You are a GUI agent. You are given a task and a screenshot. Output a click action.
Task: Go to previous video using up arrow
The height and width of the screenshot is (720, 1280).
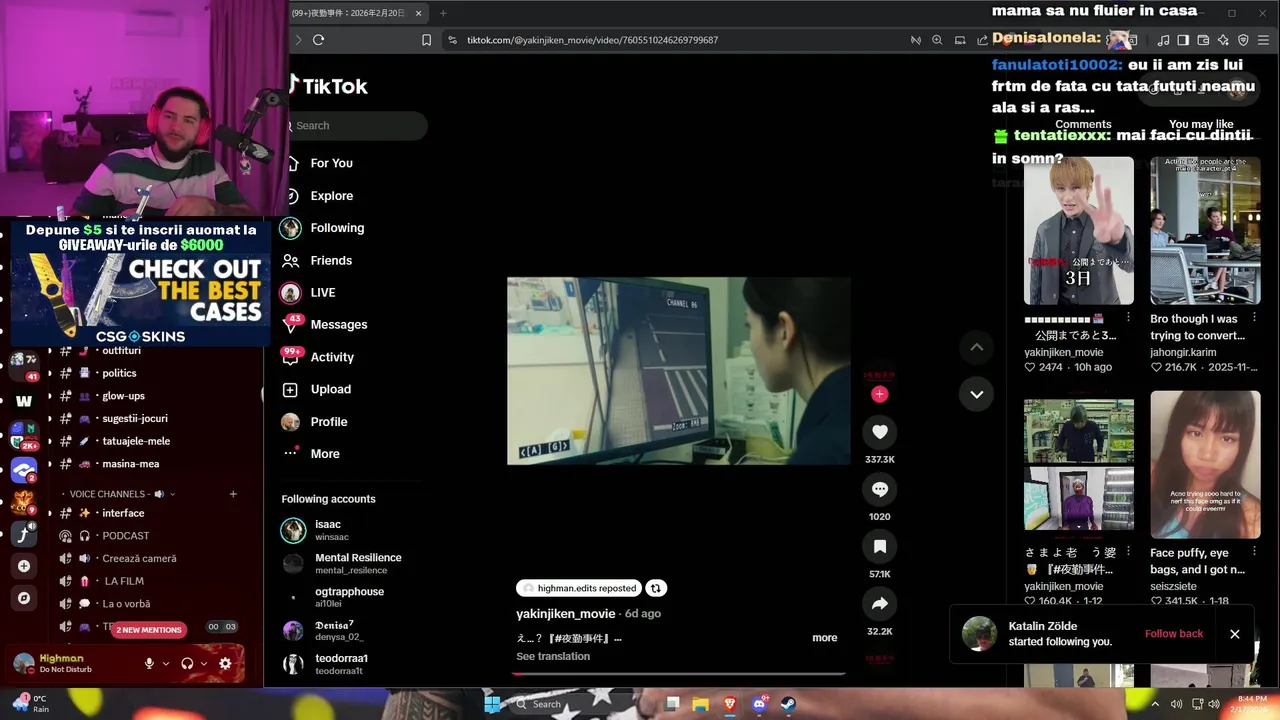point(977,347)
